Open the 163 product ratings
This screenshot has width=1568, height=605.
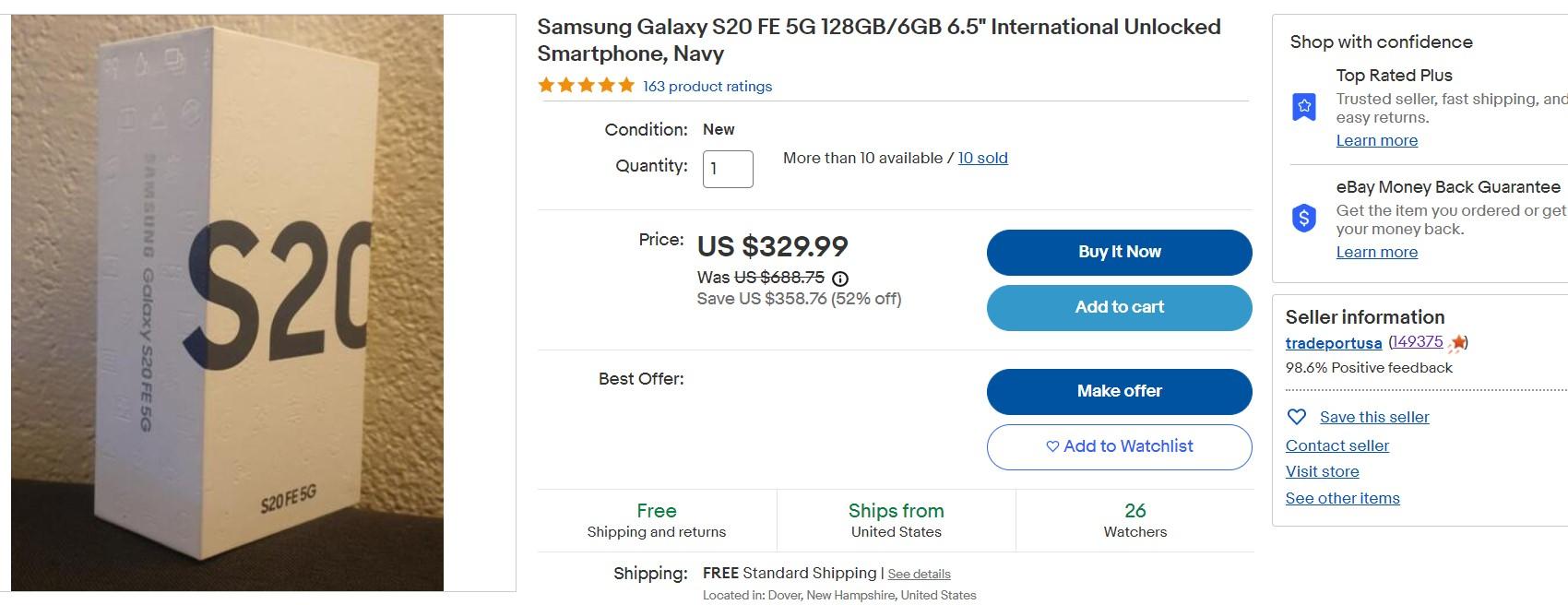(707, 86)
